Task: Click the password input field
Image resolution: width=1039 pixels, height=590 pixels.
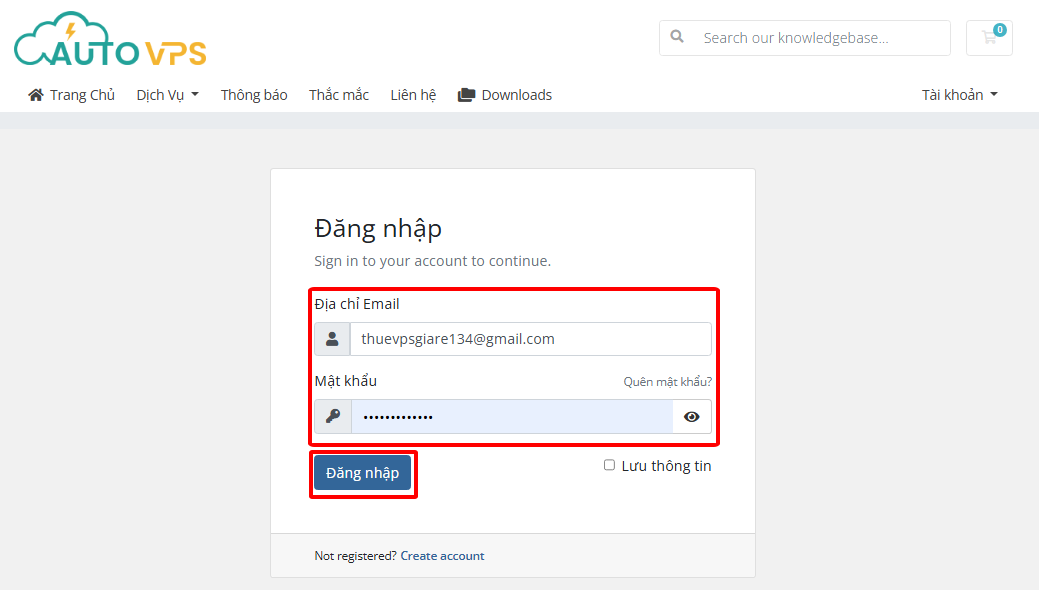Action: point(512,416)
